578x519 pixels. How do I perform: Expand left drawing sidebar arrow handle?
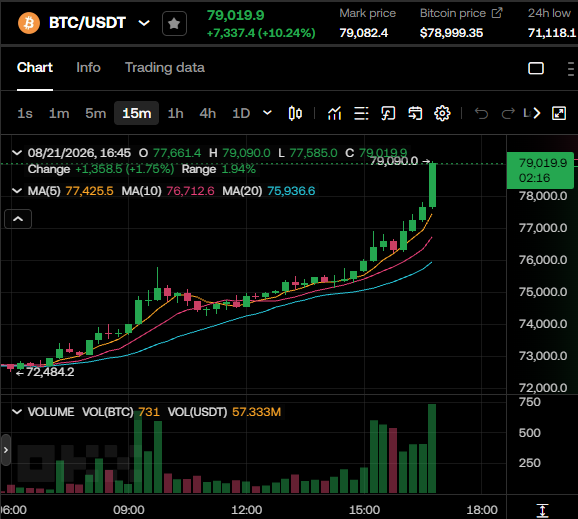[x=6, y=450]
